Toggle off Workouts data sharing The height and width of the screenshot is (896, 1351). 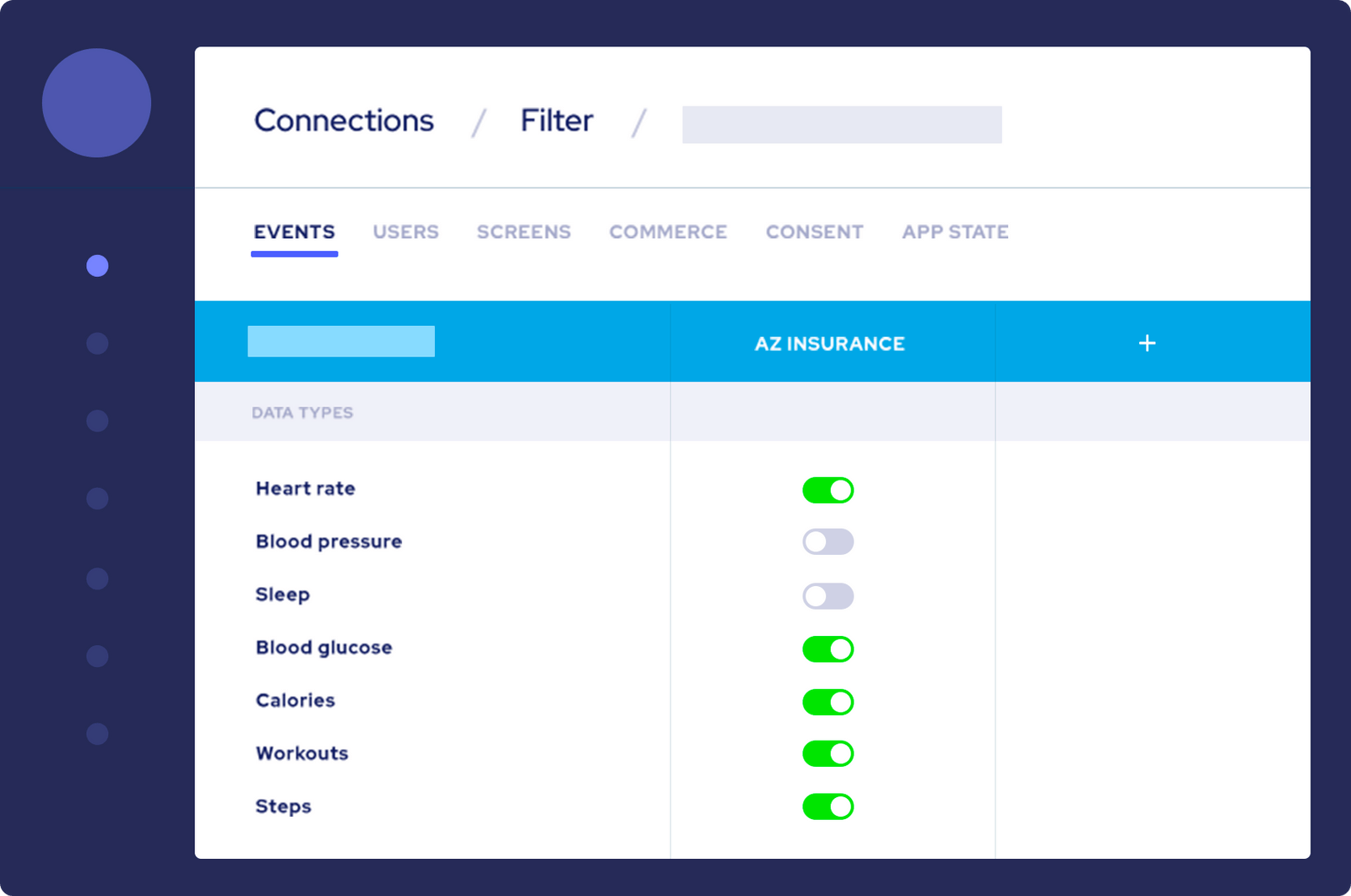(x=827, y=753)
